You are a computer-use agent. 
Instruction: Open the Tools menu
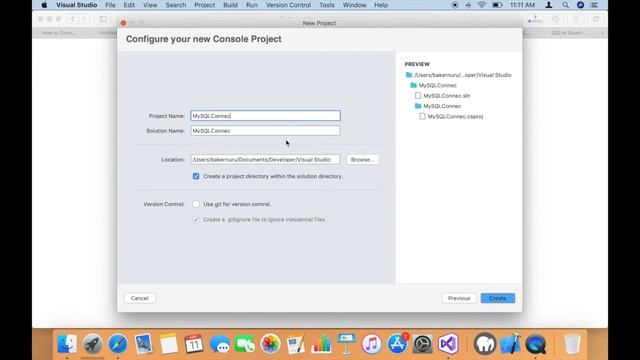[x=327, y=5]
